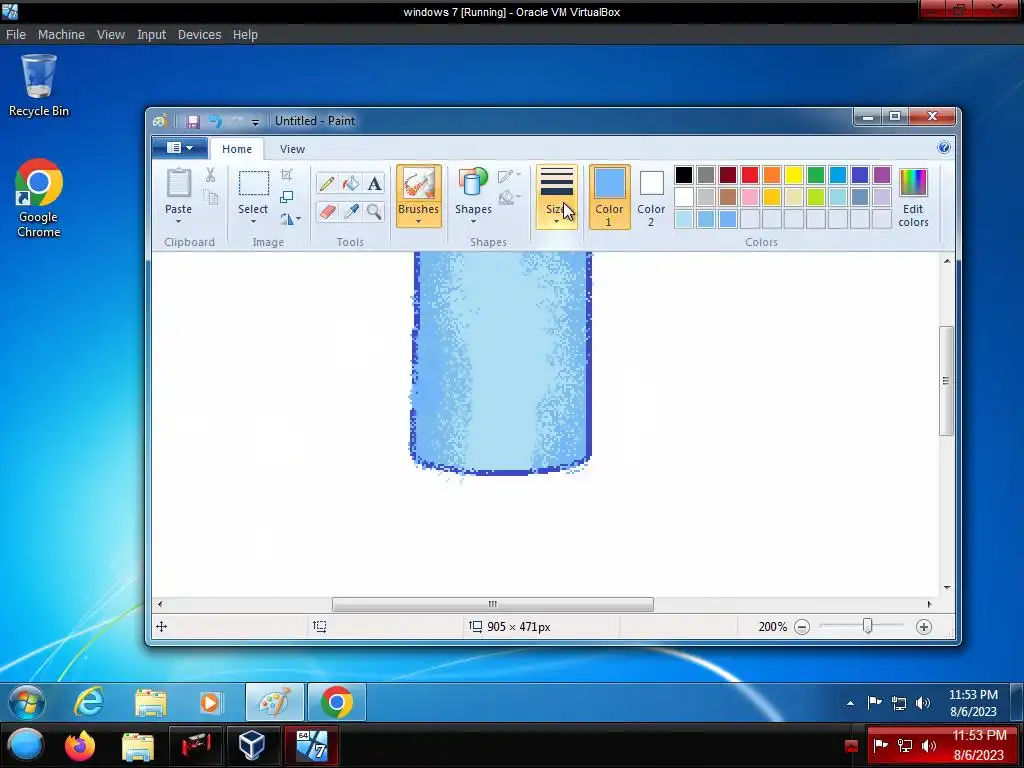Image resolution: width=1024 pixels, height=768 pixels.
Task: Pick the red color swatch
Action: (750, 175)
